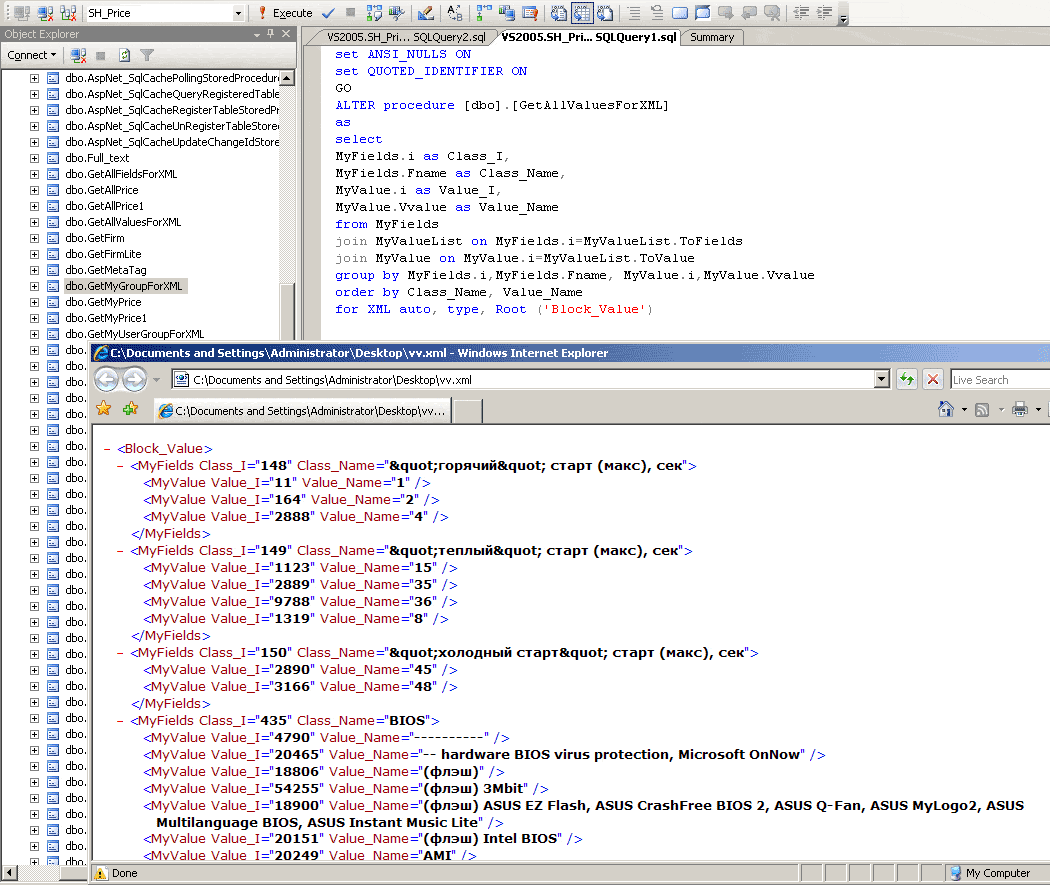Switch to the SQLQuery1.sql tab
The image size is (1050, 885).
pyautogui.click(x=589, y=37)
